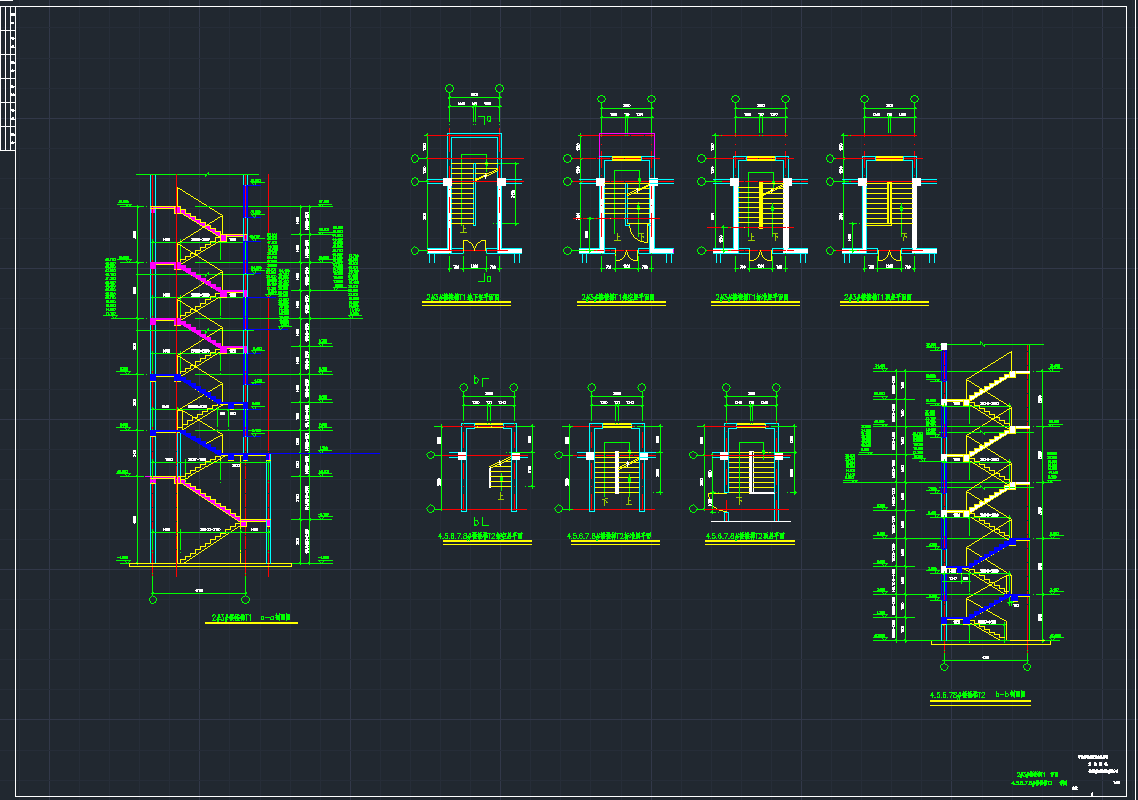The width and height of the screenshot is (1138, 800).
Task: Click the right axis bubble below the a-a section
Action: (x=245, y=600)
